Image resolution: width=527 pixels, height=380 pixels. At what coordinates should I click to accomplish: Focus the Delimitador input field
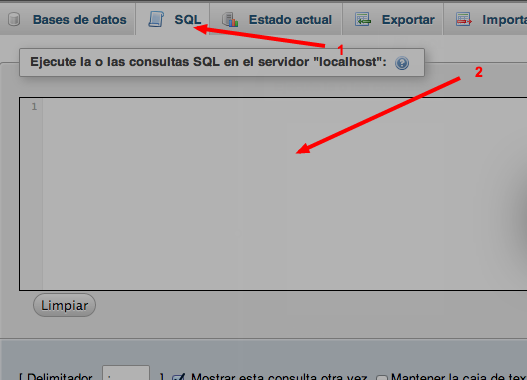point(126,373)
